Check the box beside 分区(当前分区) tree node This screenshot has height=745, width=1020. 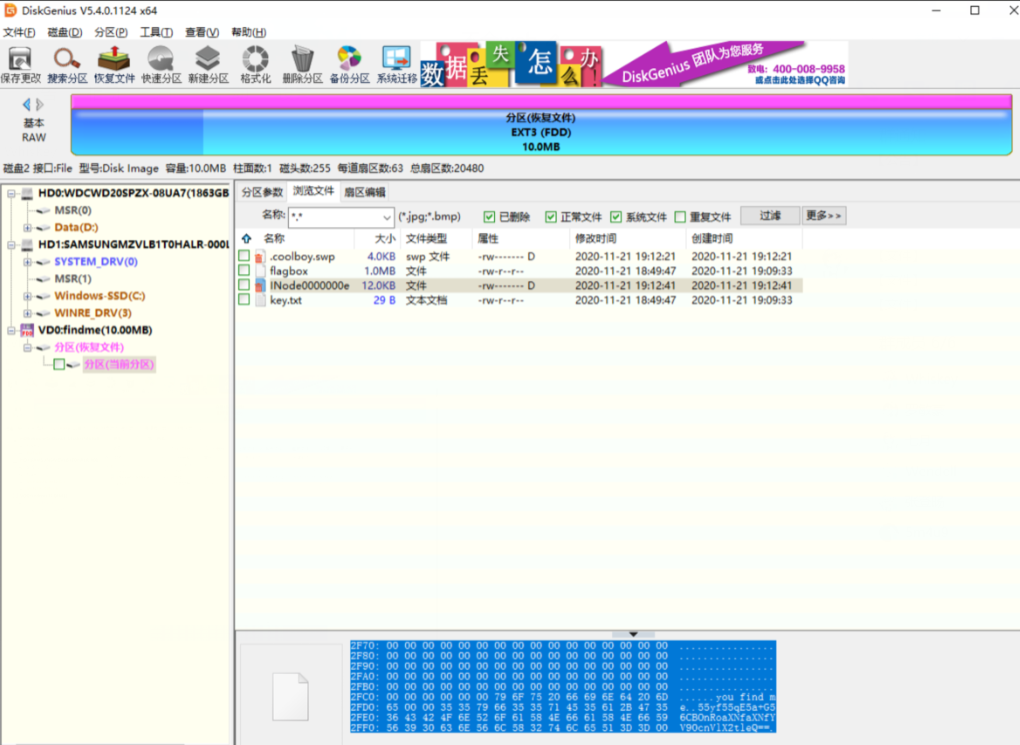coord(59,364)
